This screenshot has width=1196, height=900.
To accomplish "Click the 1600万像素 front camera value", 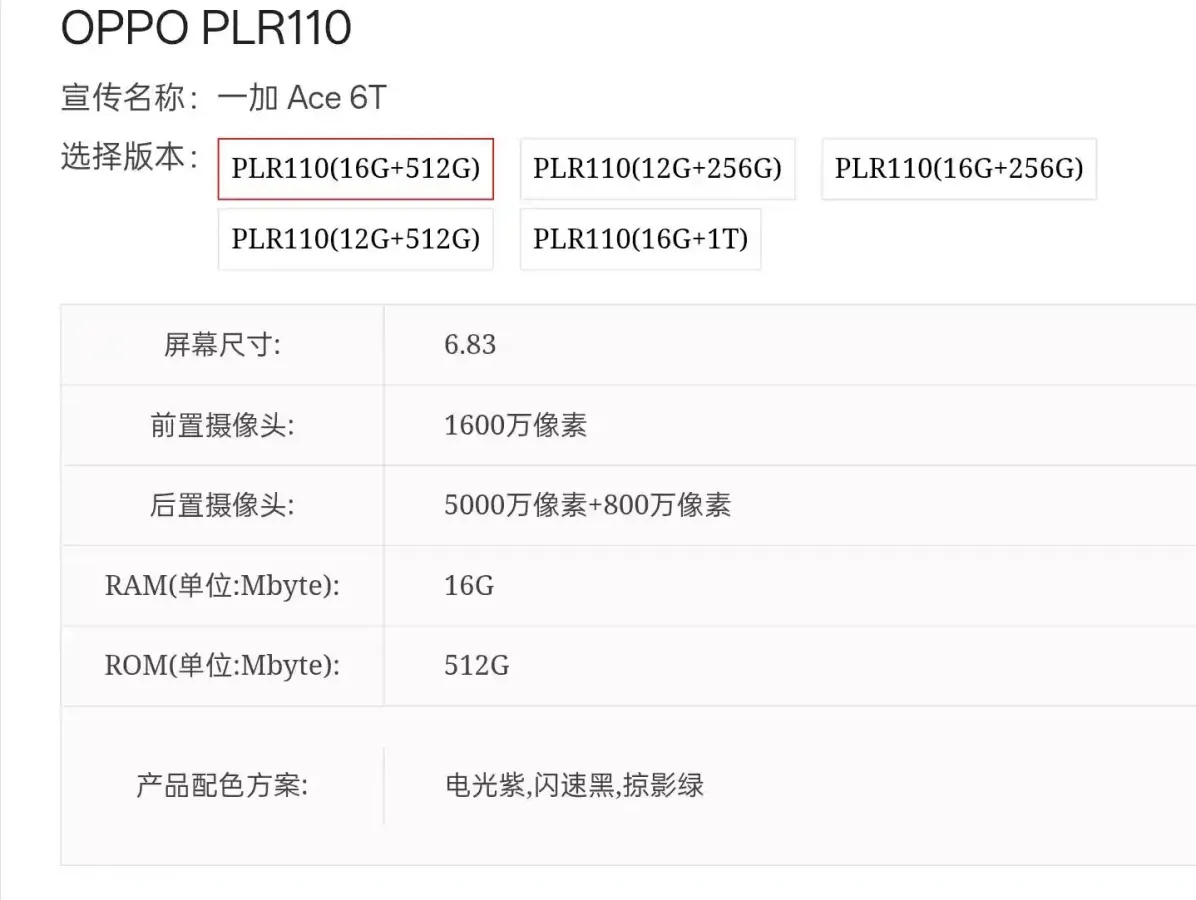I will point(515,425).
